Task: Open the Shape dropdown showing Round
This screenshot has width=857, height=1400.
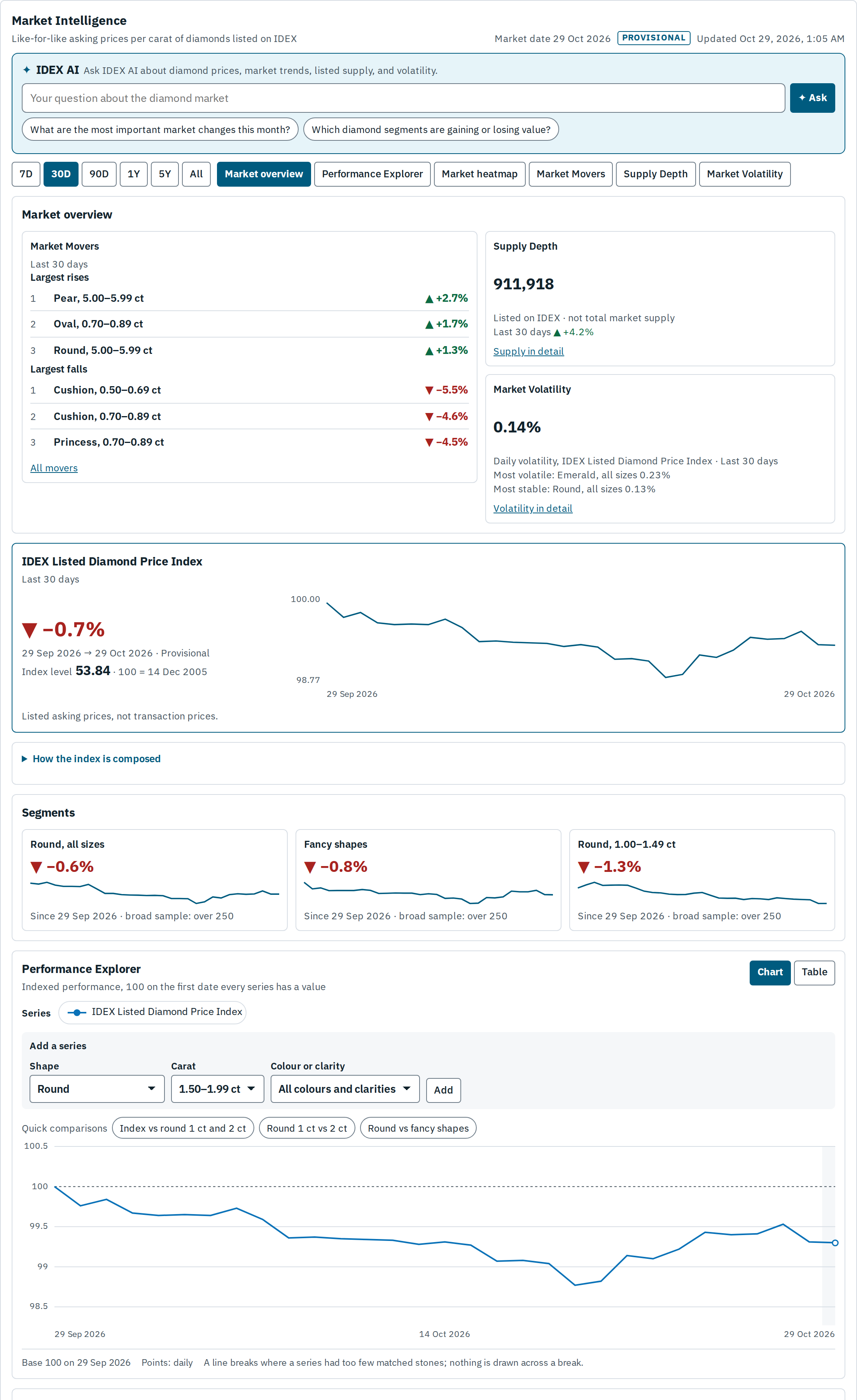Action: (x=97, y=1088)
